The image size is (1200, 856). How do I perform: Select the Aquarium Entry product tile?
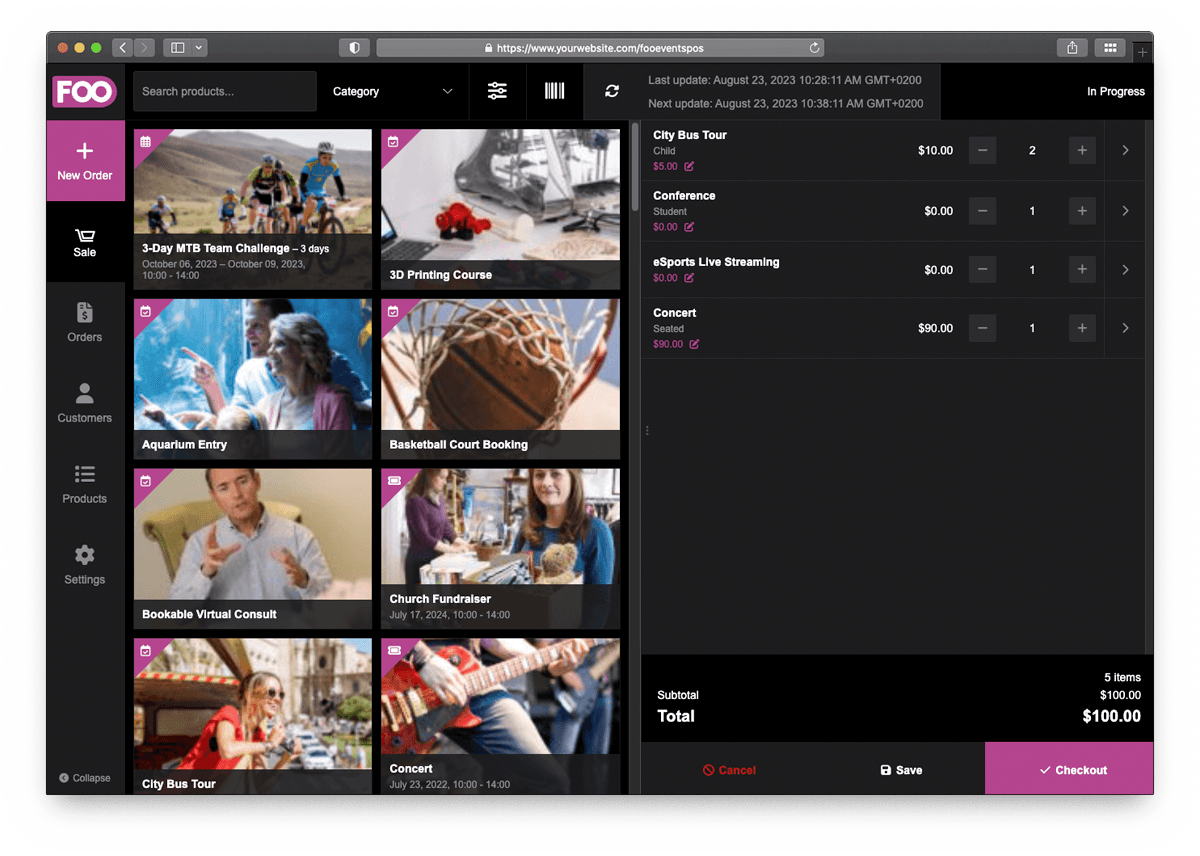pyautogui.click(x=252, y=379)
